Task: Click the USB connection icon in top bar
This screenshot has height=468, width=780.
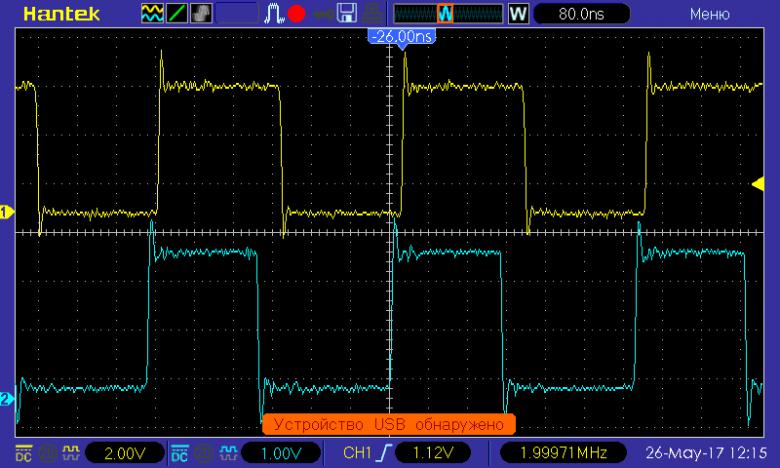Action: (322, 14)
